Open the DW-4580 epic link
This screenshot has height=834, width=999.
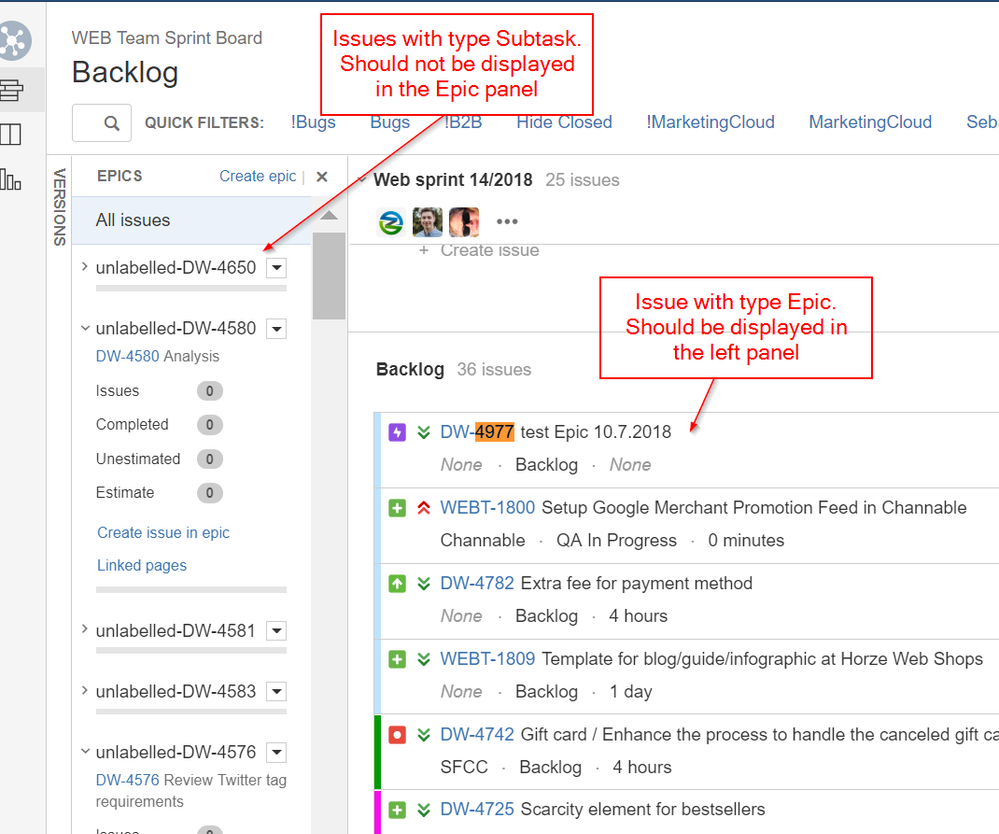(x=127, y=356)
